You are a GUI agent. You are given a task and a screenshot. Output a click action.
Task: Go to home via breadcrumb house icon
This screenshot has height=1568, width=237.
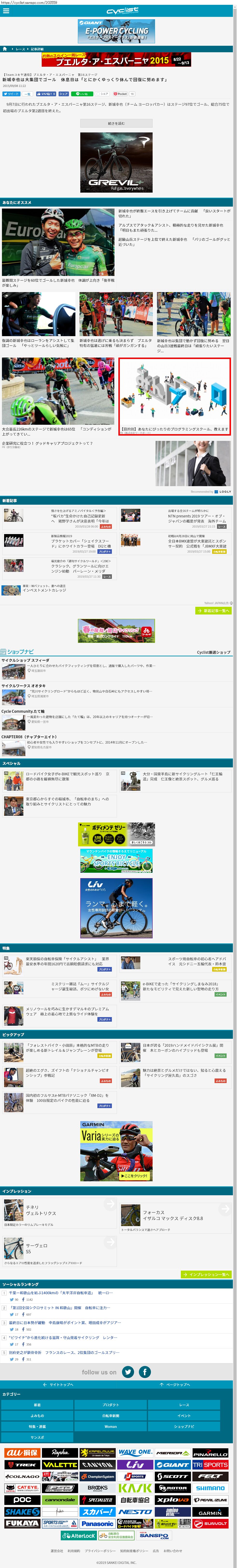click(x=5, y=49)
